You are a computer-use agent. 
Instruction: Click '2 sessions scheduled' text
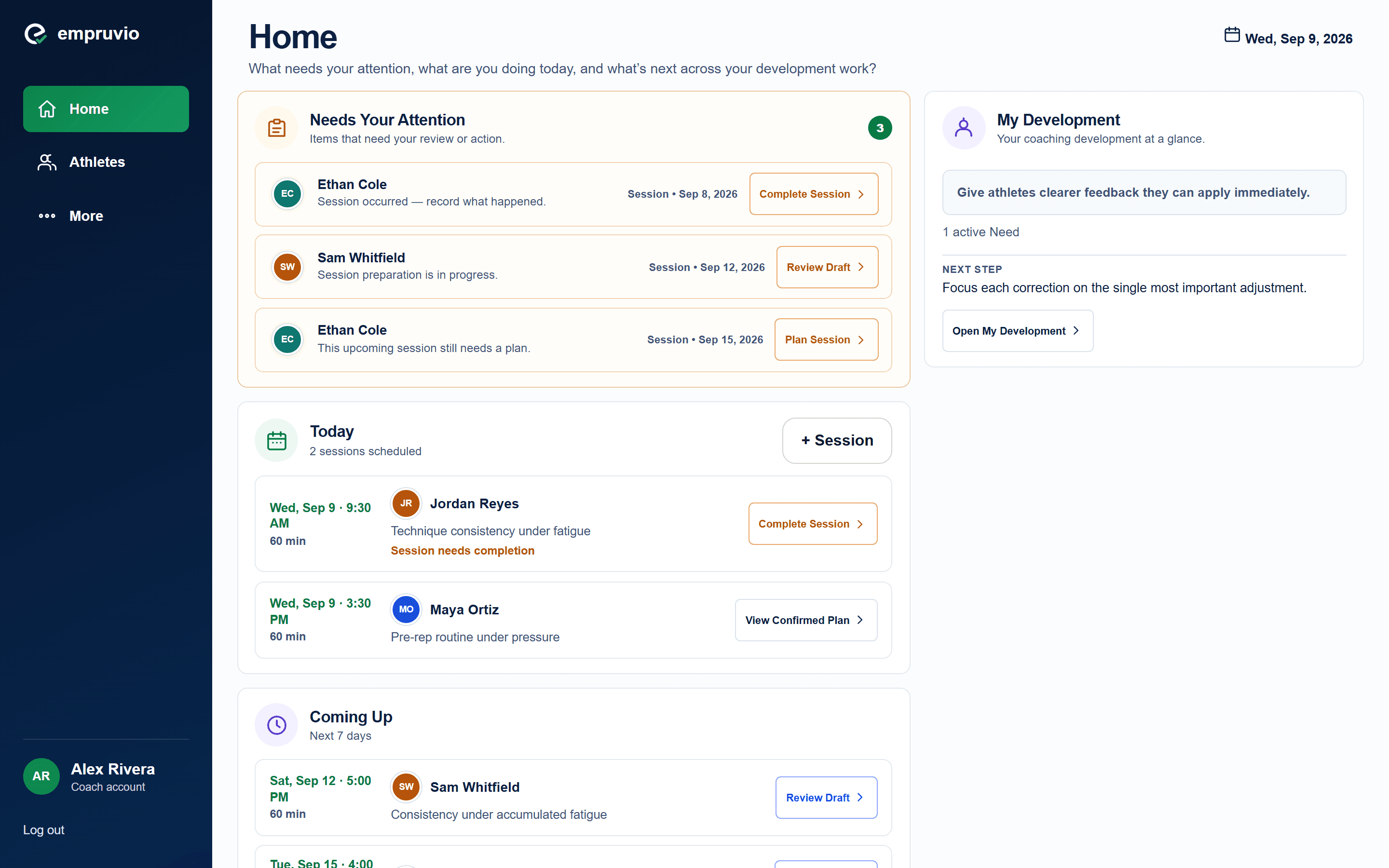[x=365, y=451]
